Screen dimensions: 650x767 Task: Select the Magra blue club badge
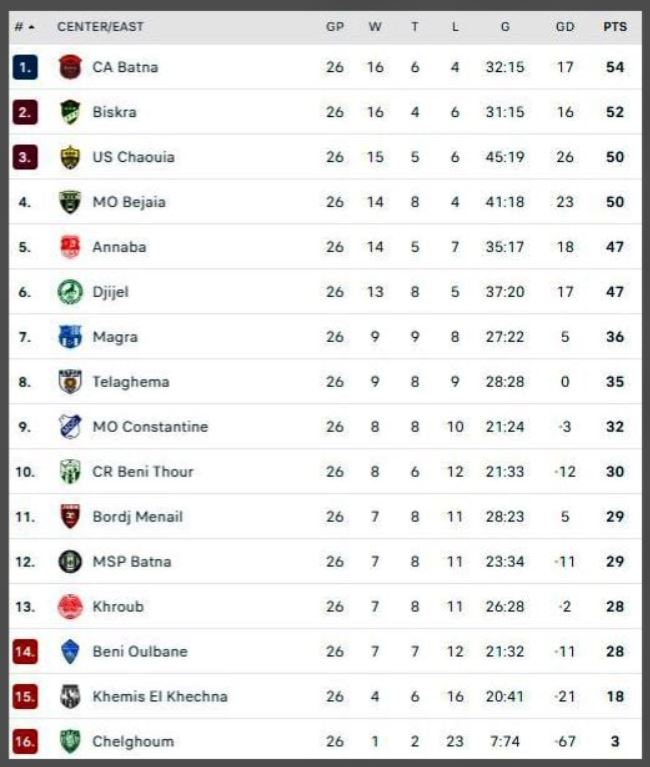click(70, 337)
